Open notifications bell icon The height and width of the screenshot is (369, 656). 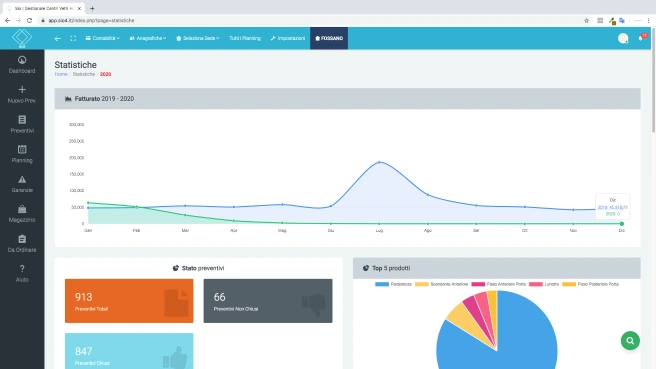click(641, 38)
